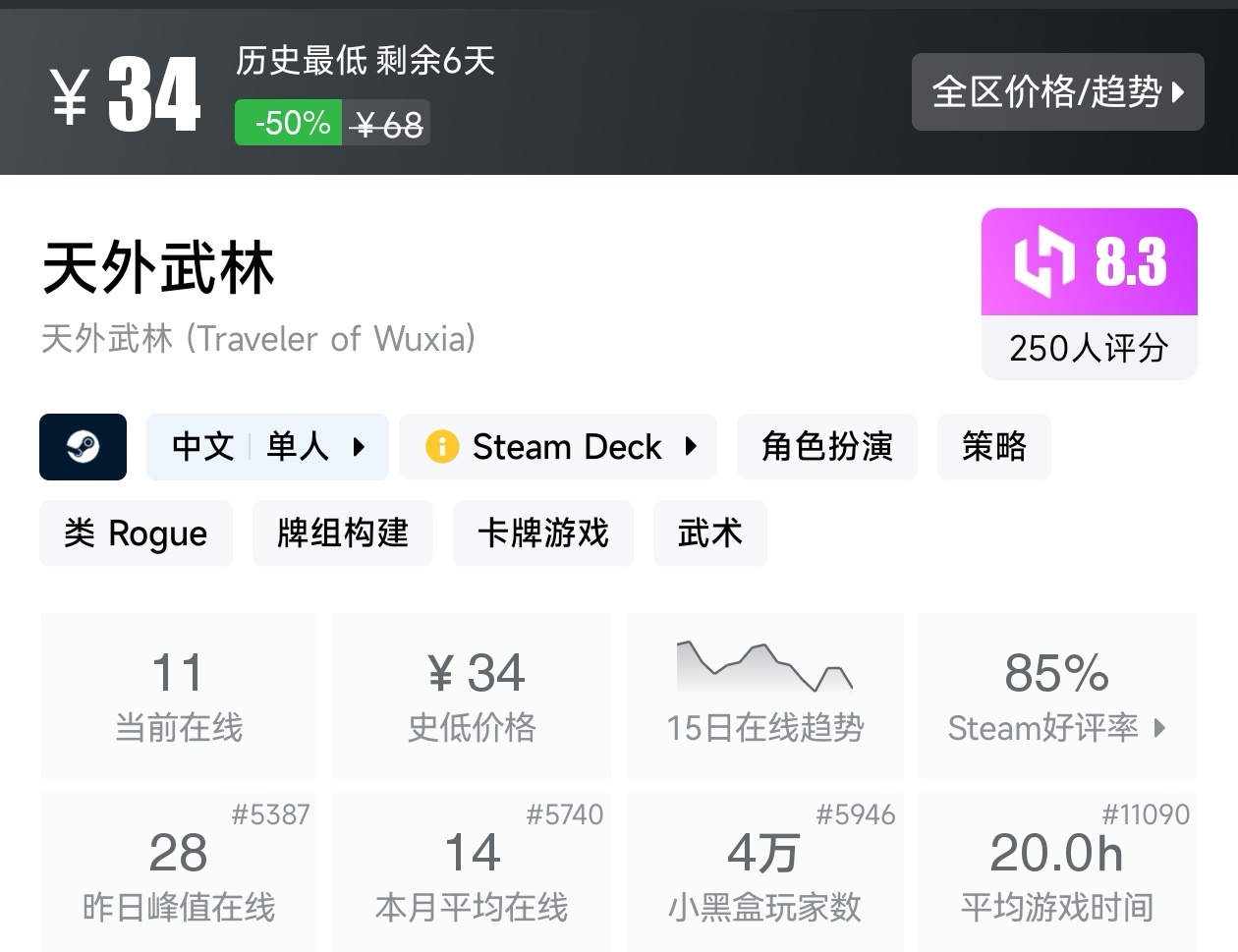This screenshot has height=952, width=1238.
Task: Open the 当前在线 stat card
Action: 179,695
